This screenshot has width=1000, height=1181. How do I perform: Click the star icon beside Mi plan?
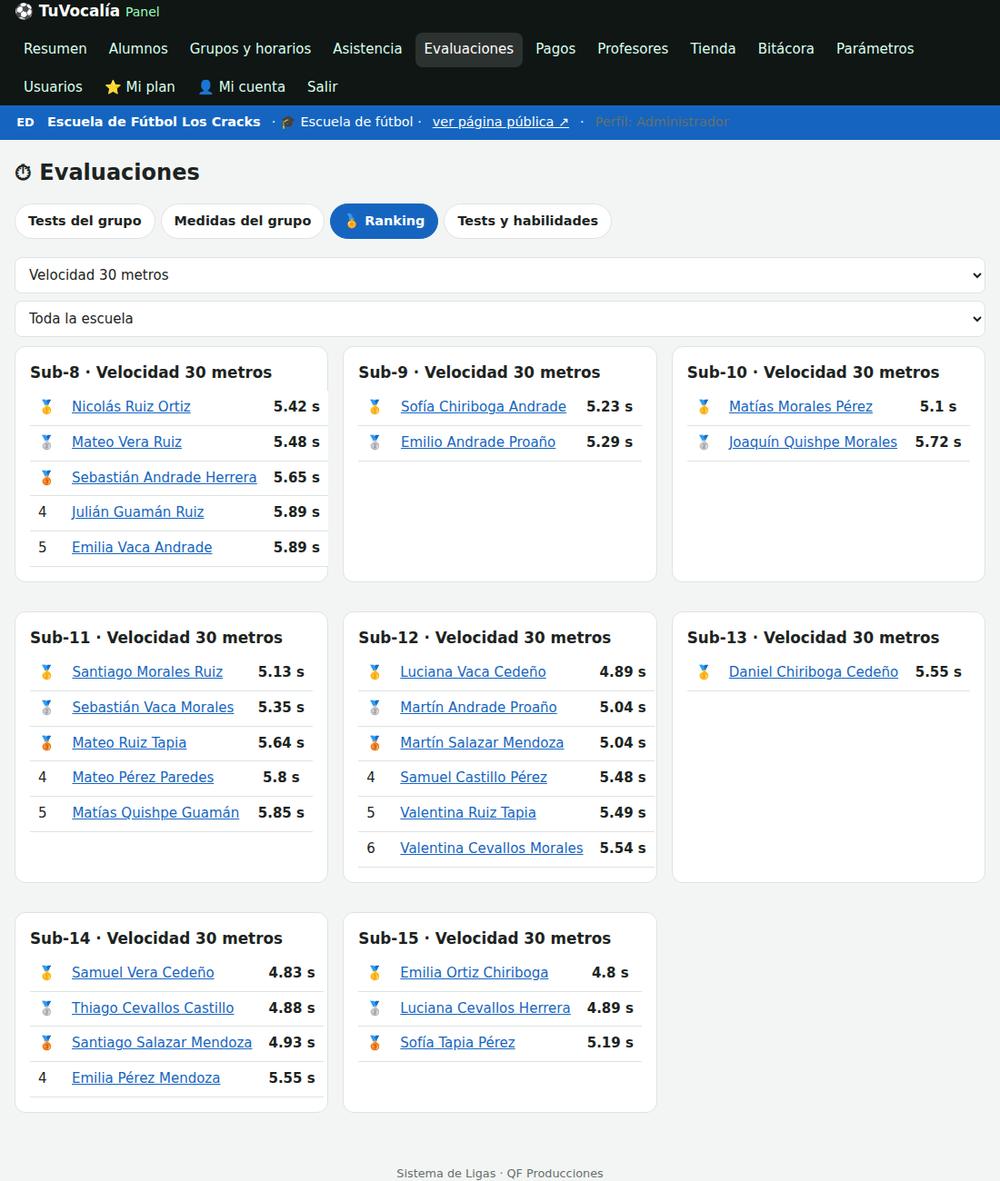[x=113, y=87]
